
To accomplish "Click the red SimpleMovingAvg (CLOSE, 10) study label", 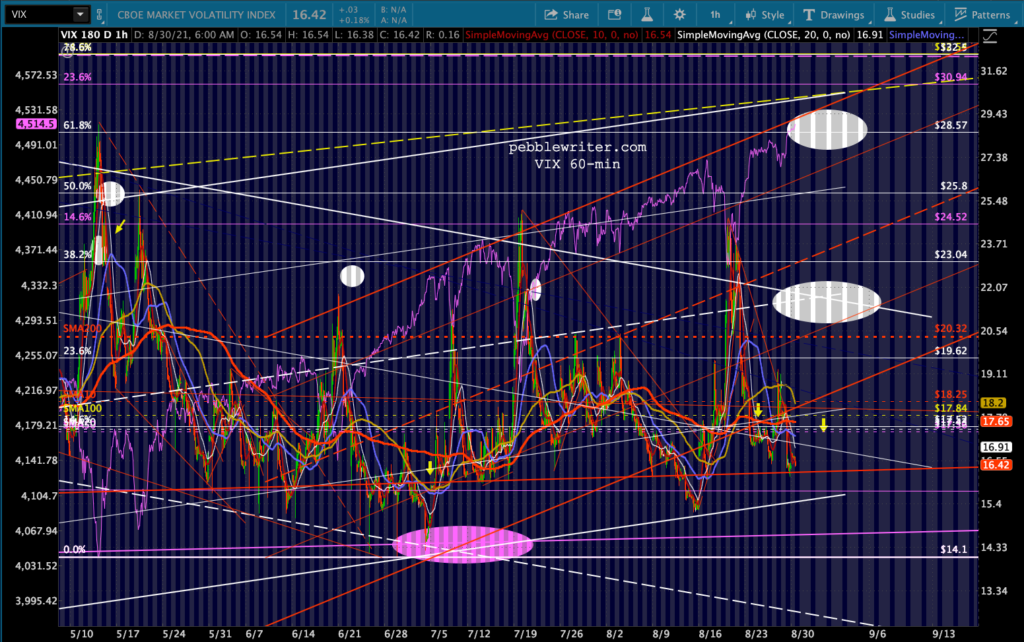I will [551, 35].
